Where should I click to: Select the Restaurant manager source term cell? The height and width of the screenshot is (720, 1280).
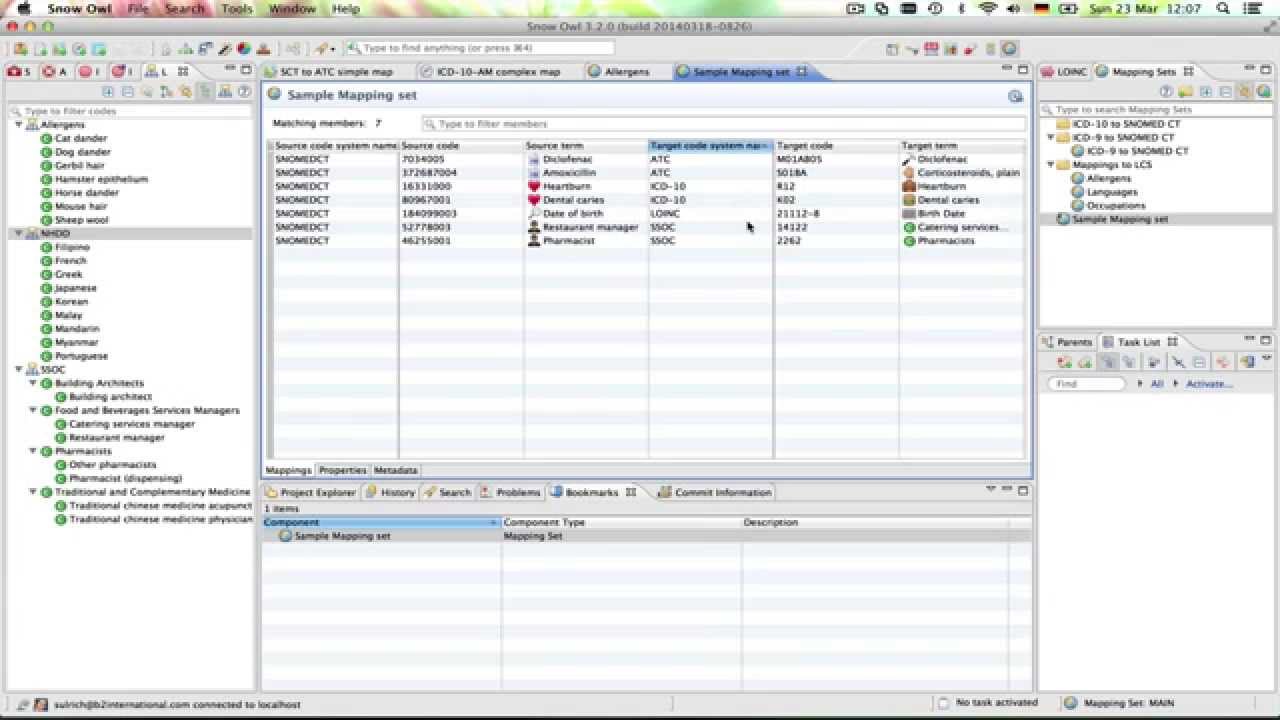(586, 227)
